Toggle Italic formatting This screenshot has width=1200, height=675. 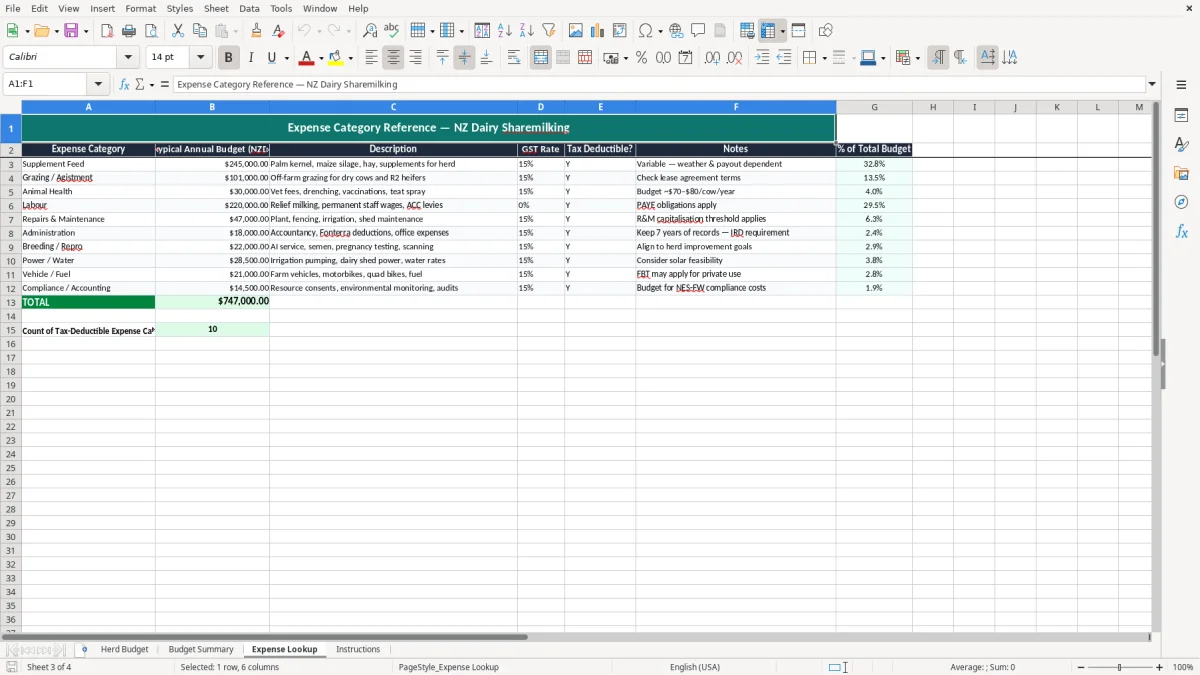click(x=251, y=58)
